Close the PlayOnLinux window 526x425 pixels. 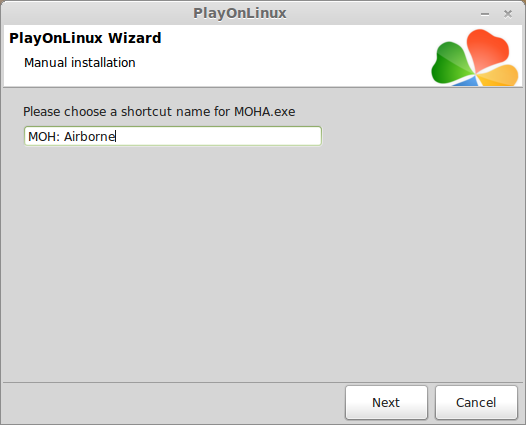(x=508, y=14)
